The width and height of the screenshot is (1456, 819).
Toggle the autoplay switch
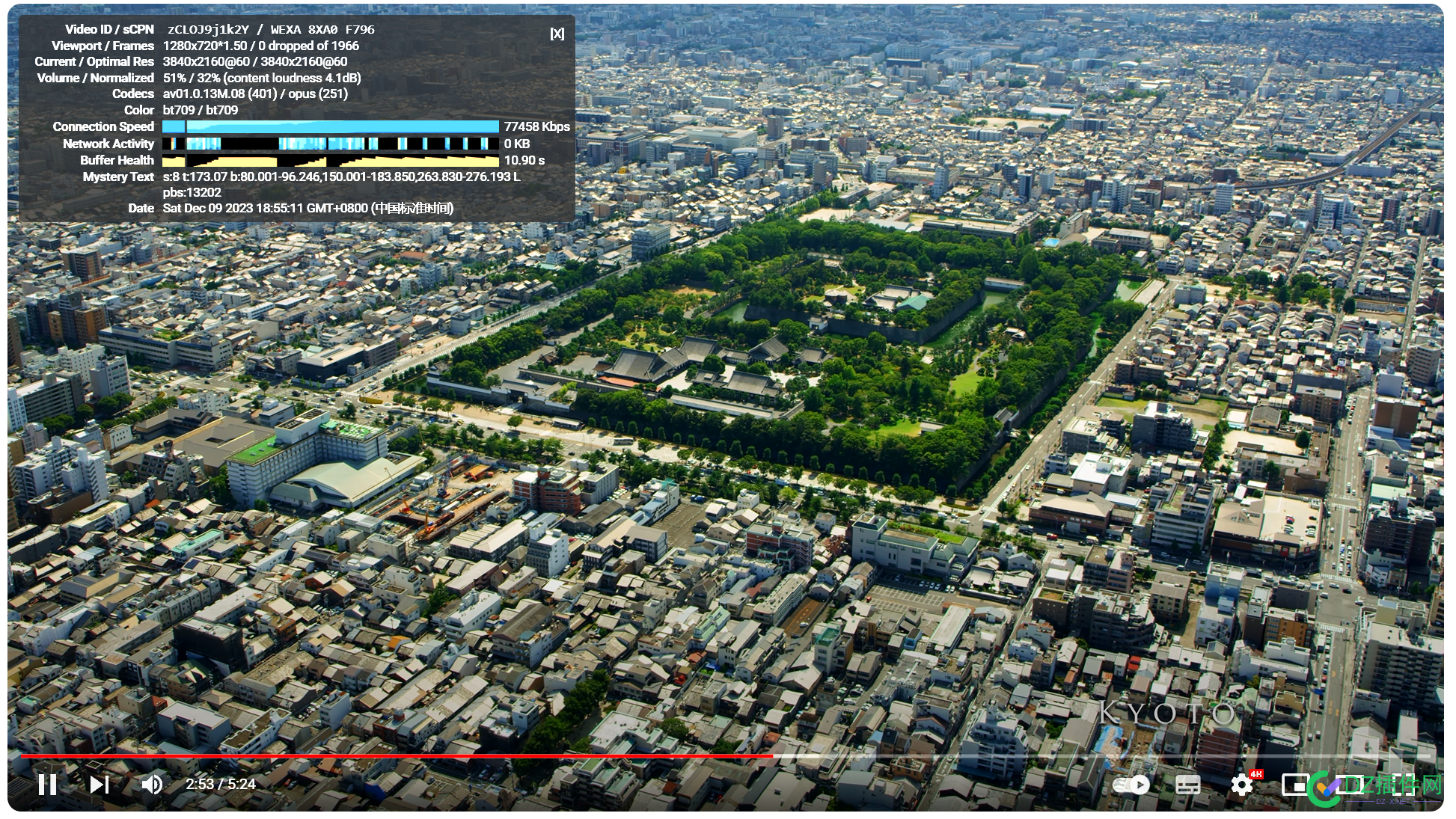[1131, 785]
